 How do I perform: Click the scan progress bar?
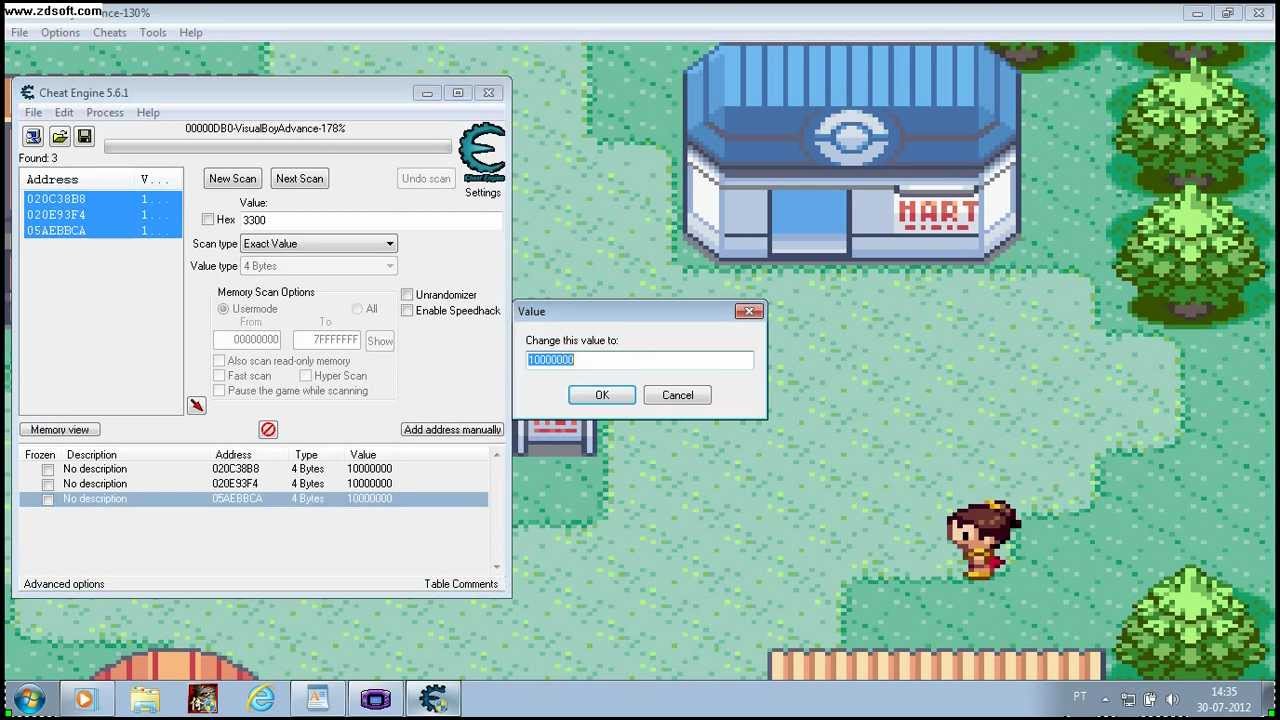[278, 147]
